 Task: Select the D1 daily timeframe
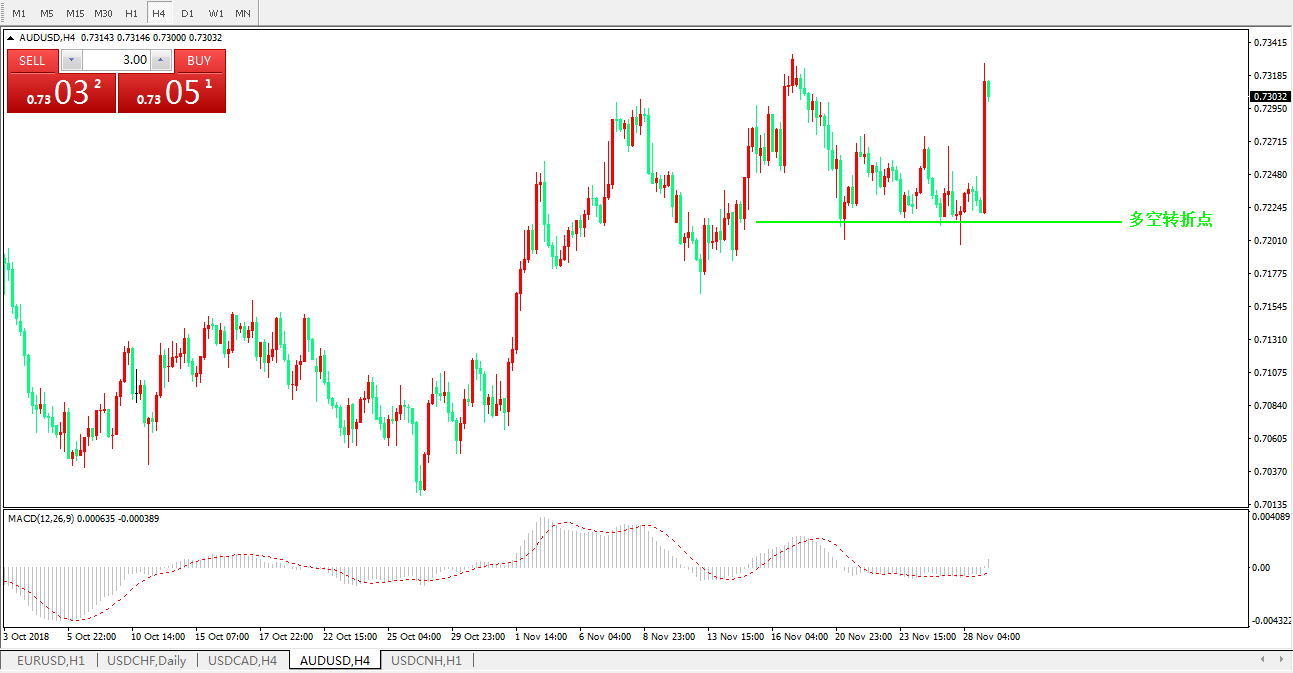coord(187,13)
